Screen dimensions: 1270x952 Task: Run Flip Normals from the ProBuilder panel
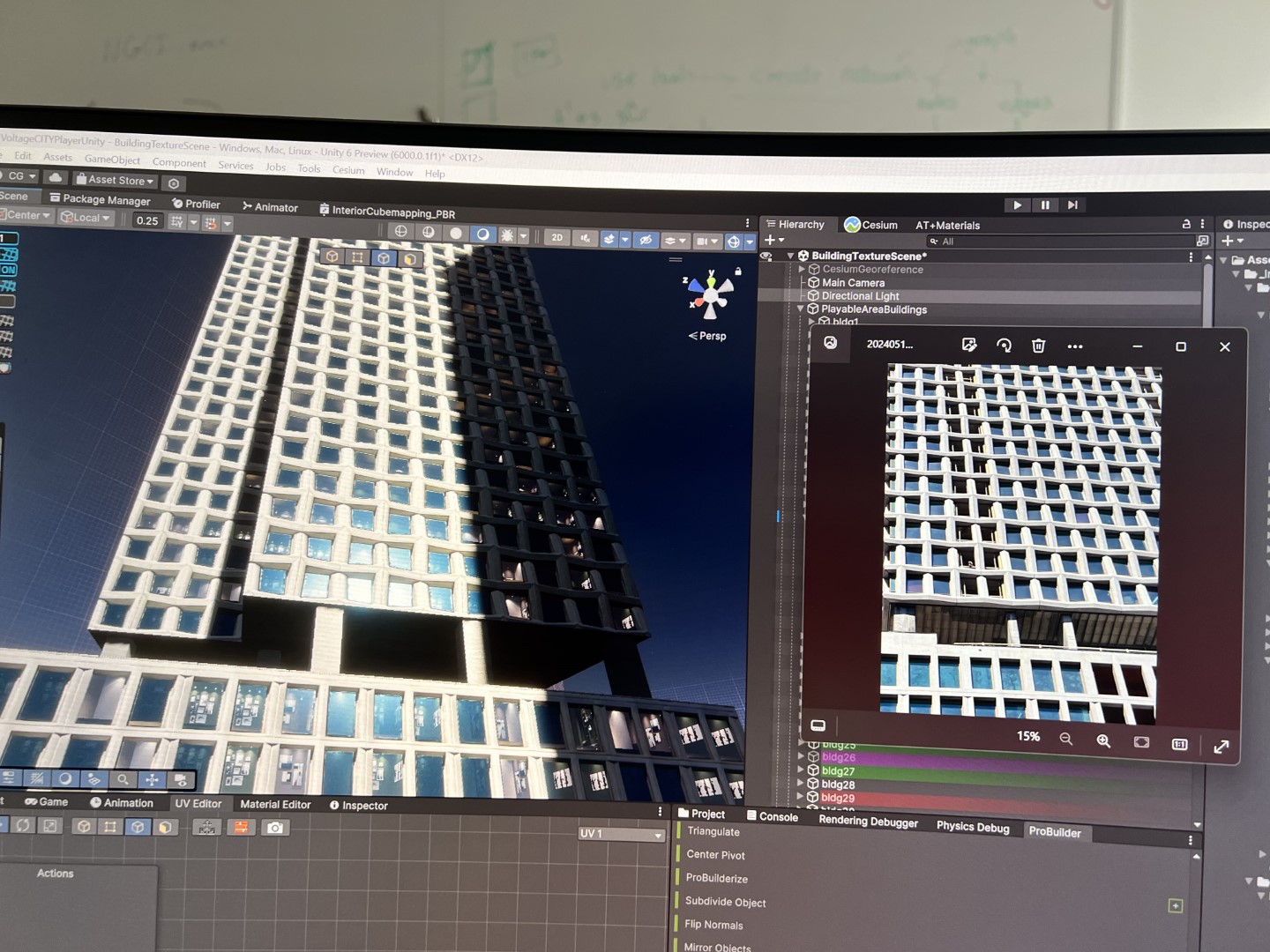pos(713,925)
